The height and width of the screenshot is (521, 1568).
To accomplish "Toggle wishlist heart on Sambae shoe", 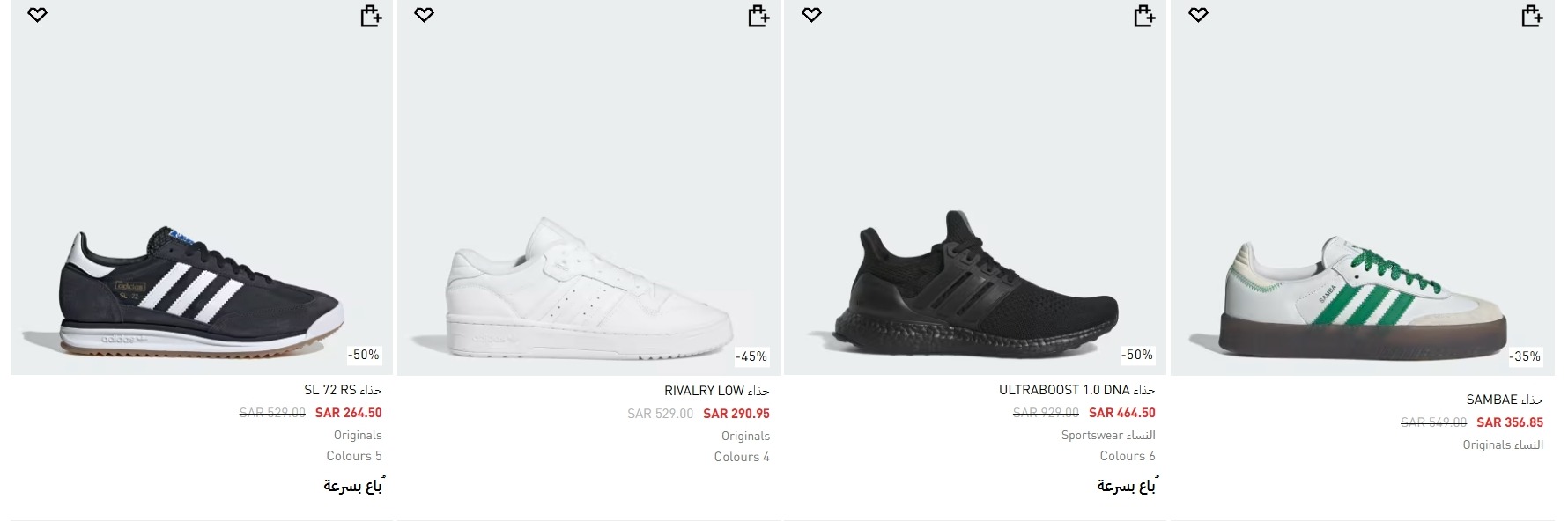I will [1198, 15].
